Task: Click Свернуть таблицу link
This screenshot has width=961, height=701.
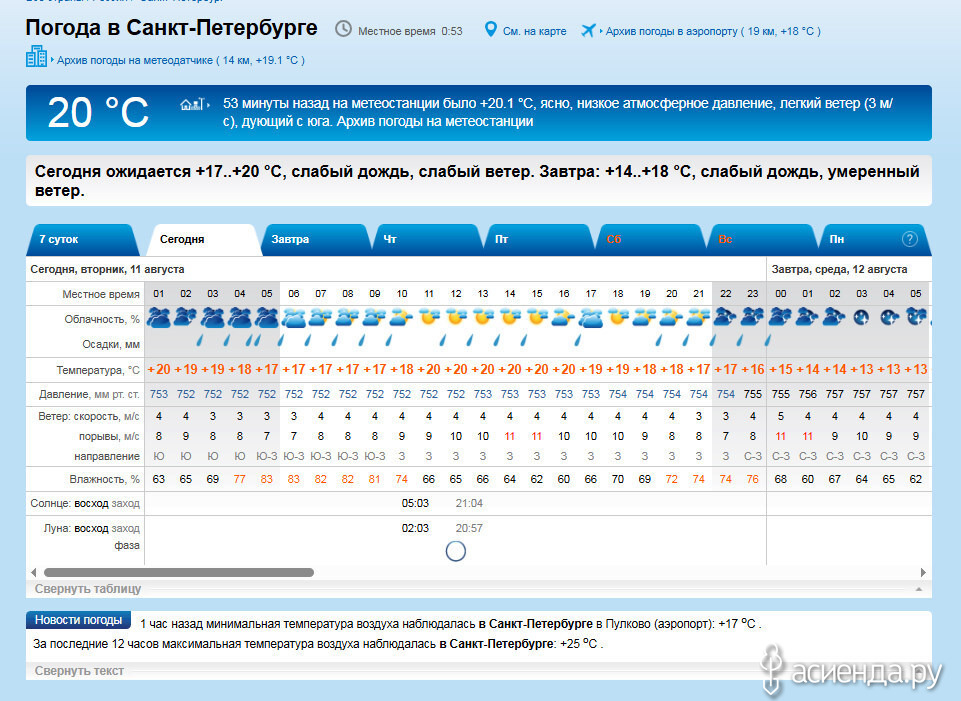Action: 88,589
